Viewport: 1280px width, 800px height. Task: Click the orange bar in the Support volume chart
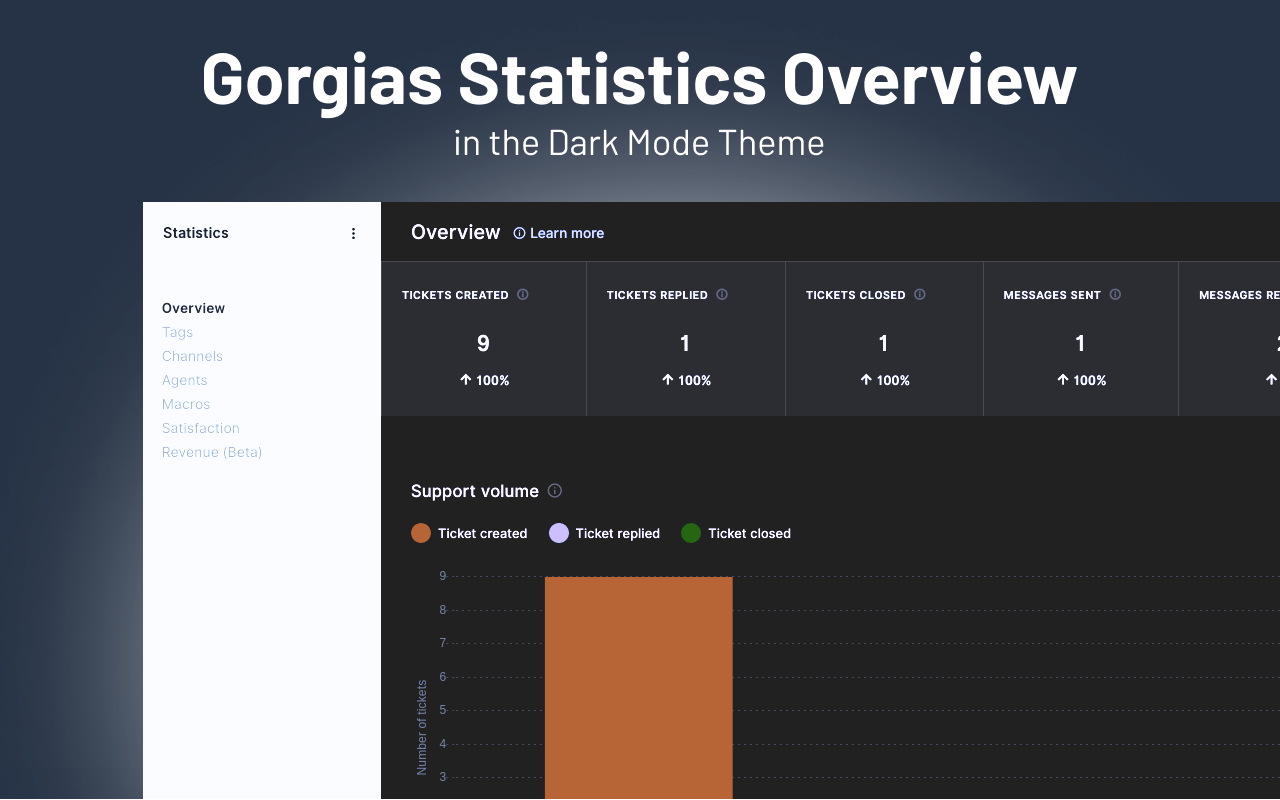tap(638, 688)
